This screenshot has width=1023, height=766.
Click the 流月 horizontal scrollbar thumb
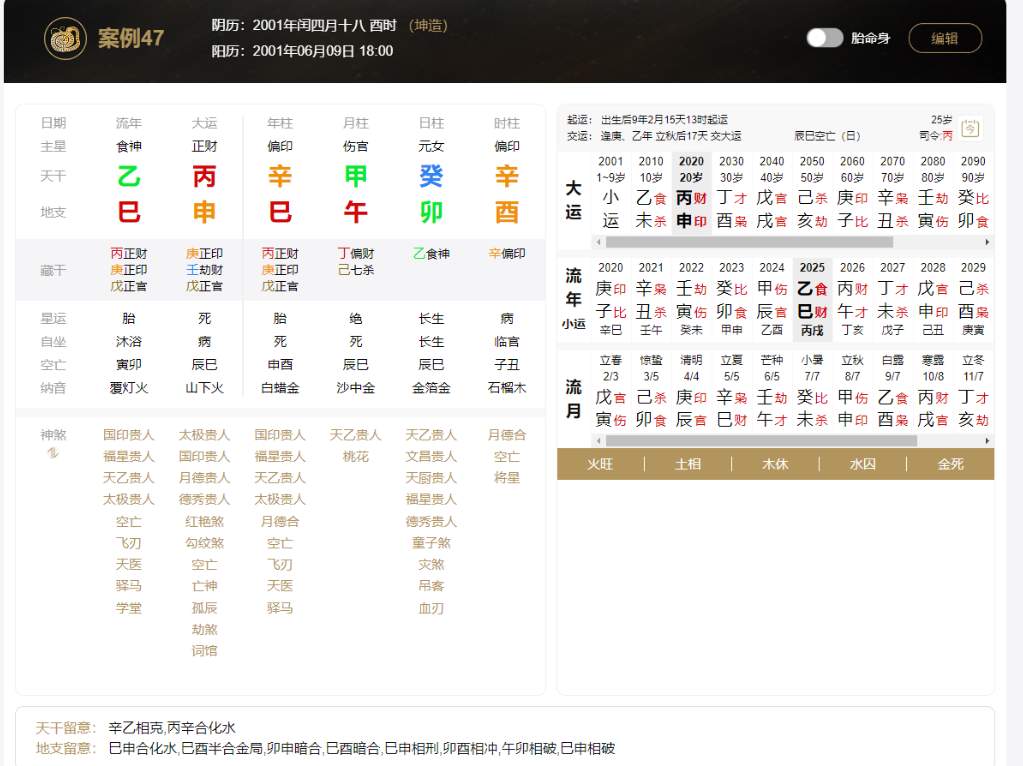tap(761, 440)
